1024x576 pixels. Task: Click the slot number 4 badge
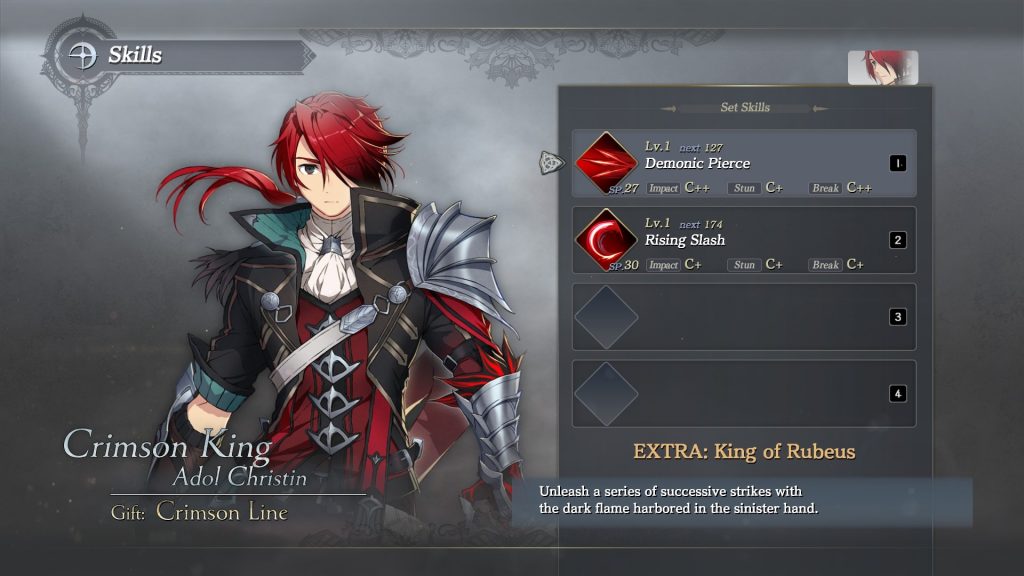(x=898, y=394)
